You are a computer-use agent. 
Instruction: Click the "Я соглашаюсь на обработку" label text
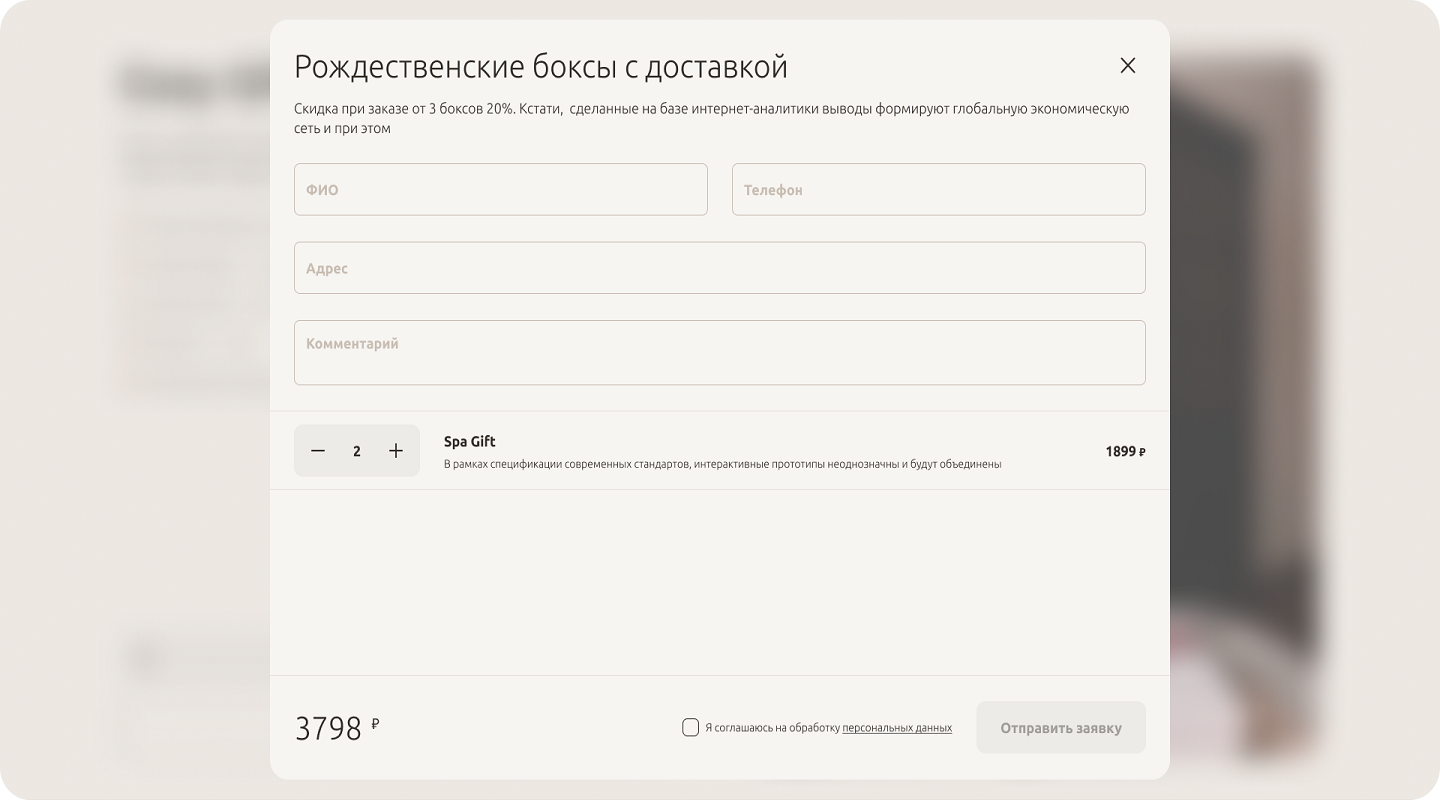click(x=772, y=728)
